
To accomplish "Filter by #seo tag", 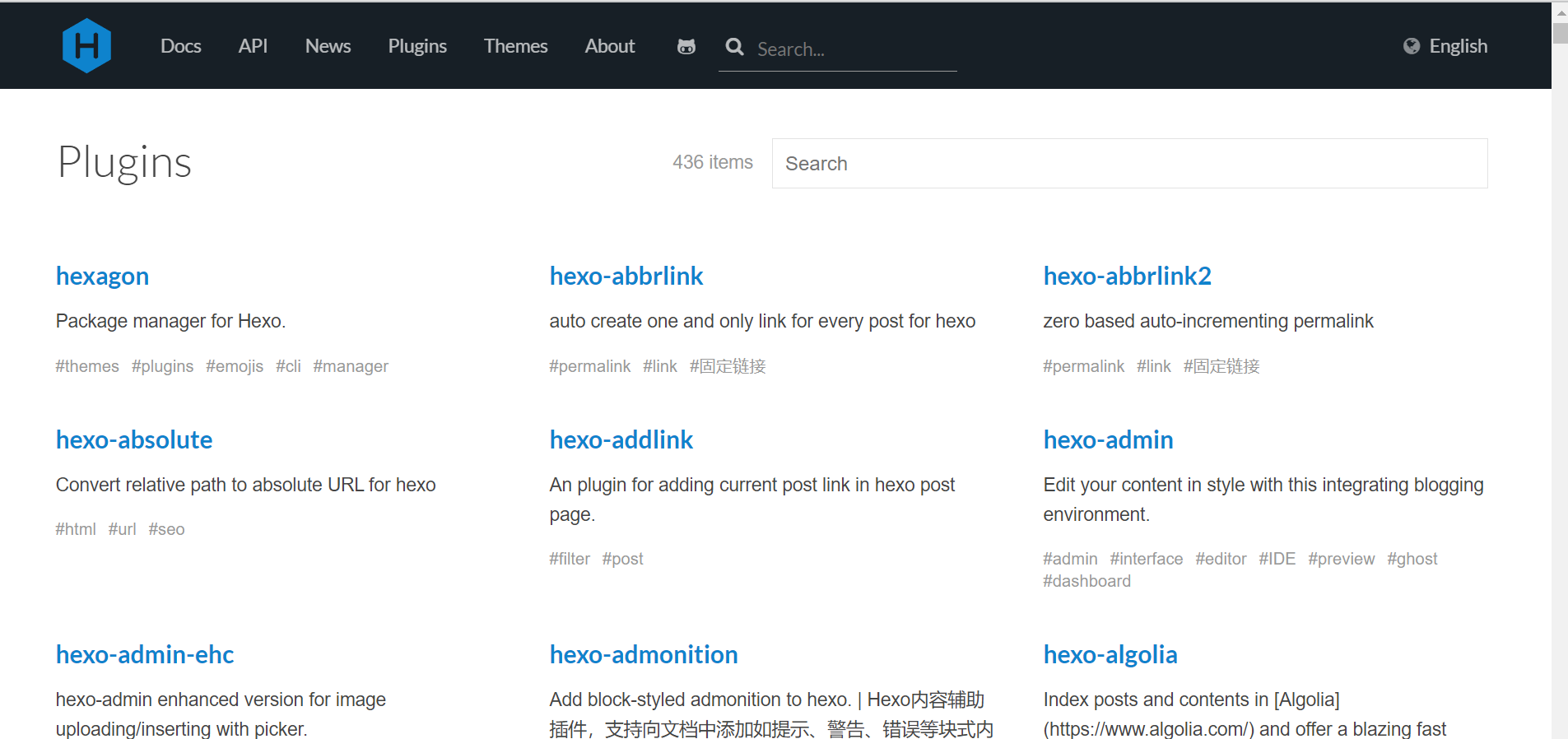I will click(166, 529).
